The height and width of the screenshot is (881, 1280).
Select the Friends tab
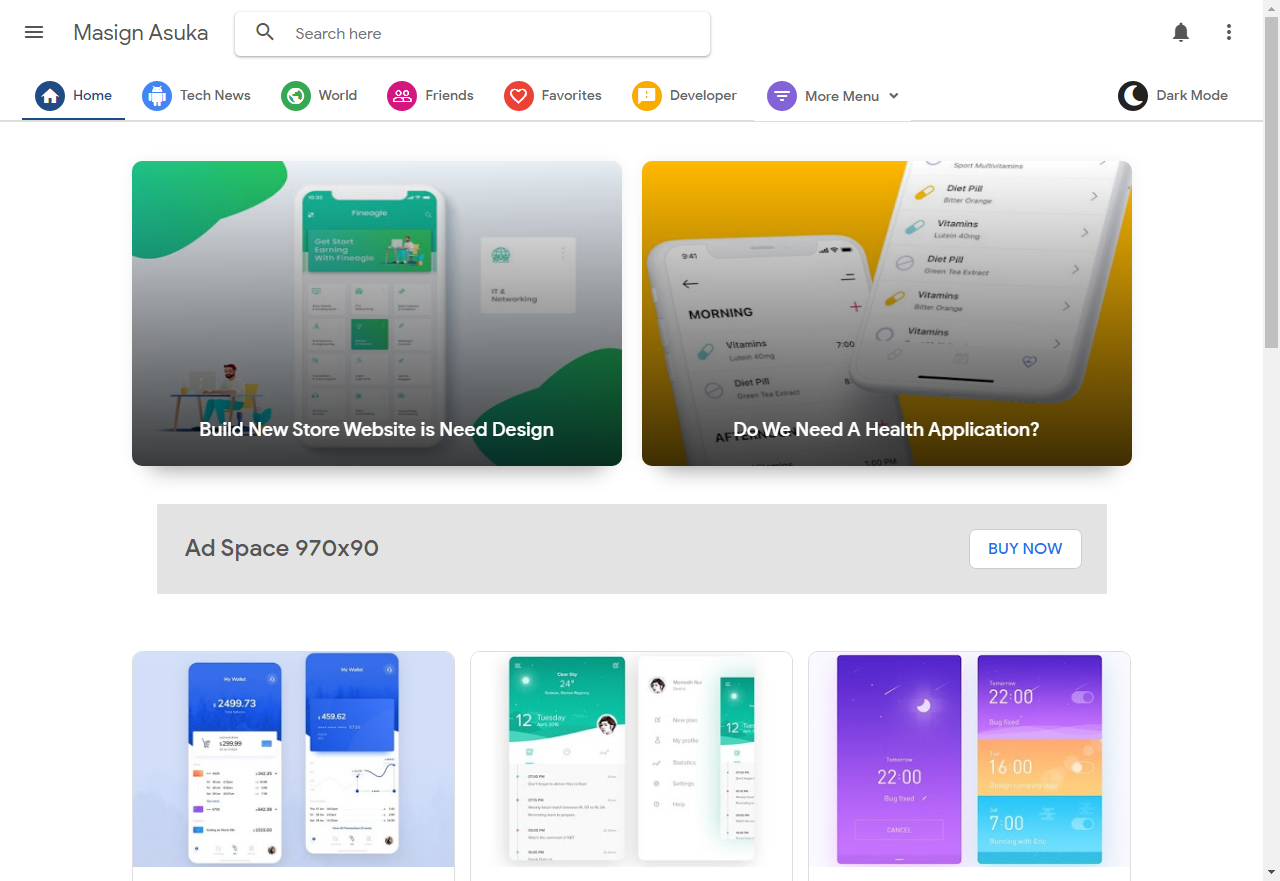430,96
